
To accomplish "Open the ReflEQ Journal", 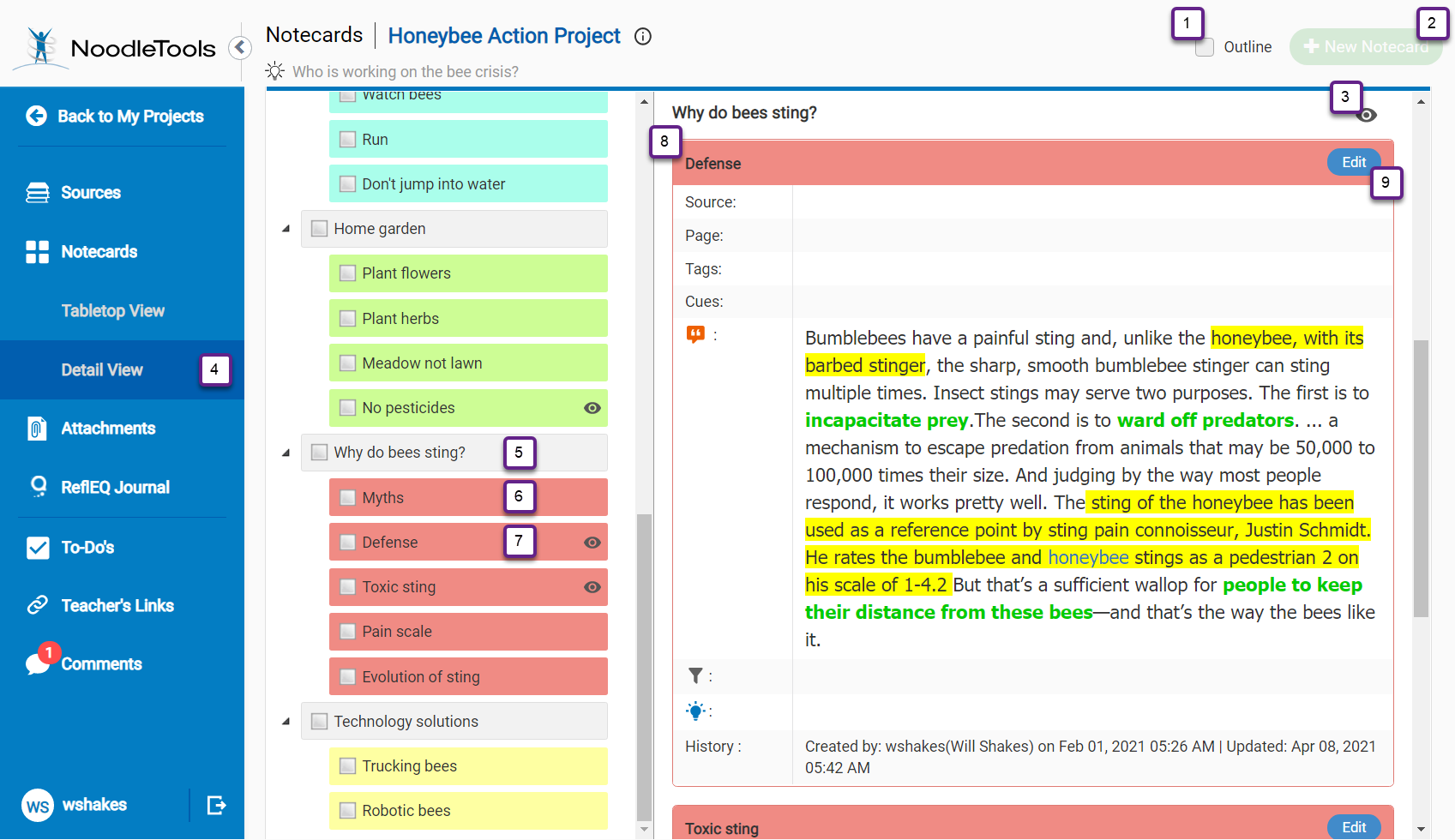I will [115, 486].
